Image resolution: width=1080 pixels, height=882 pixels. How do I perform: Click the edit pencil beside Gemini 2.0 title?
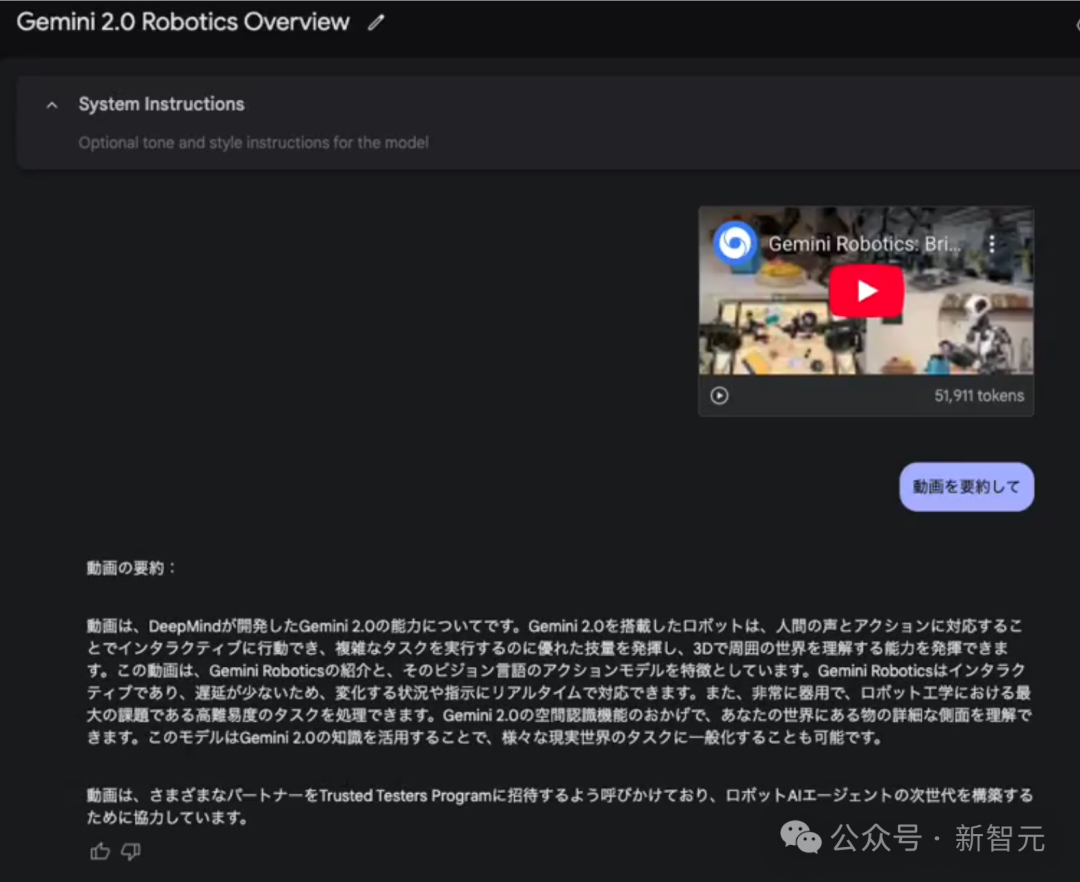(x=375, y=21)
